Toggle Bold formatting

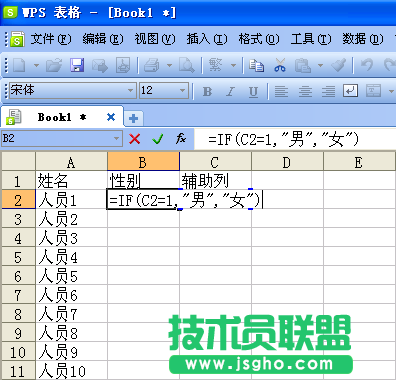point(207,91)
